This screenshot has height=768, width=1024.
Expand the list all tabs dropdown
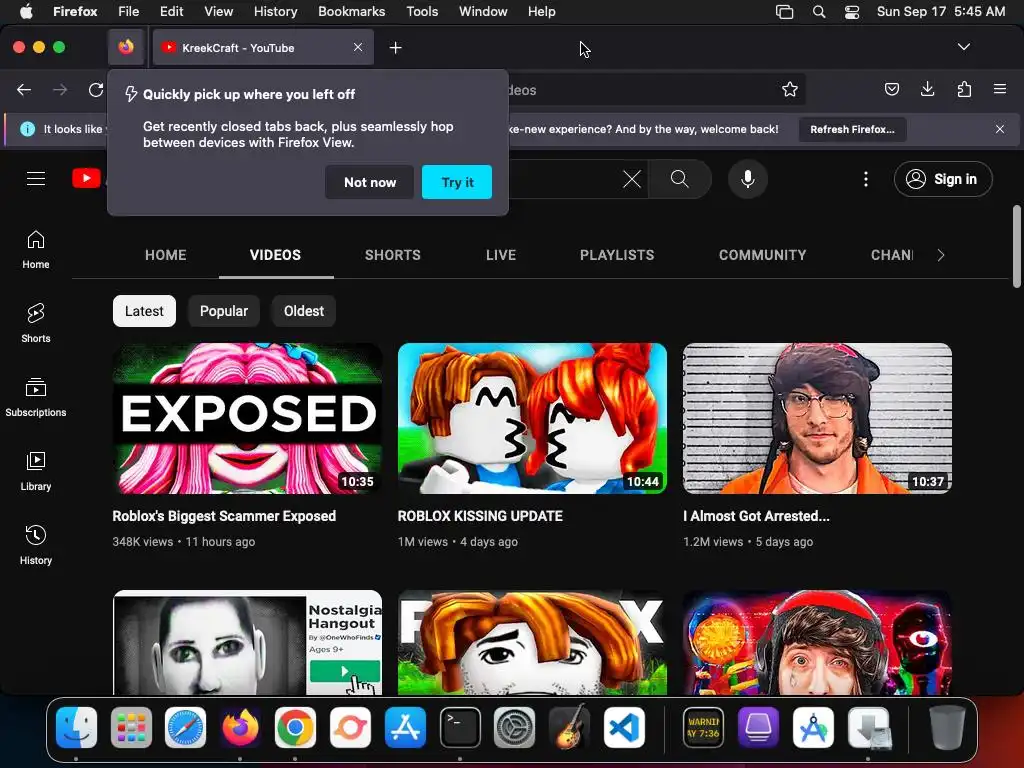(963, 47)
